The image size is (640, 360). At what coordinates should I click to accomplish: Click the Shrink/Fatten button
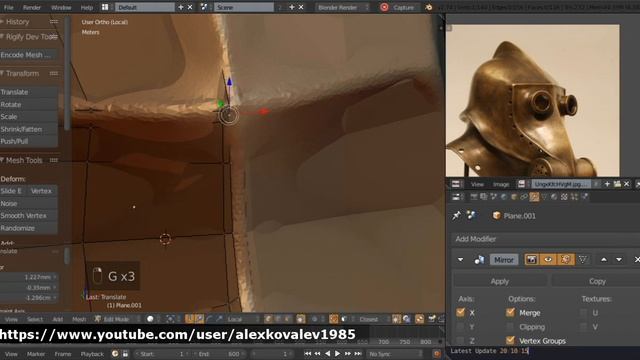pos(28,129)
